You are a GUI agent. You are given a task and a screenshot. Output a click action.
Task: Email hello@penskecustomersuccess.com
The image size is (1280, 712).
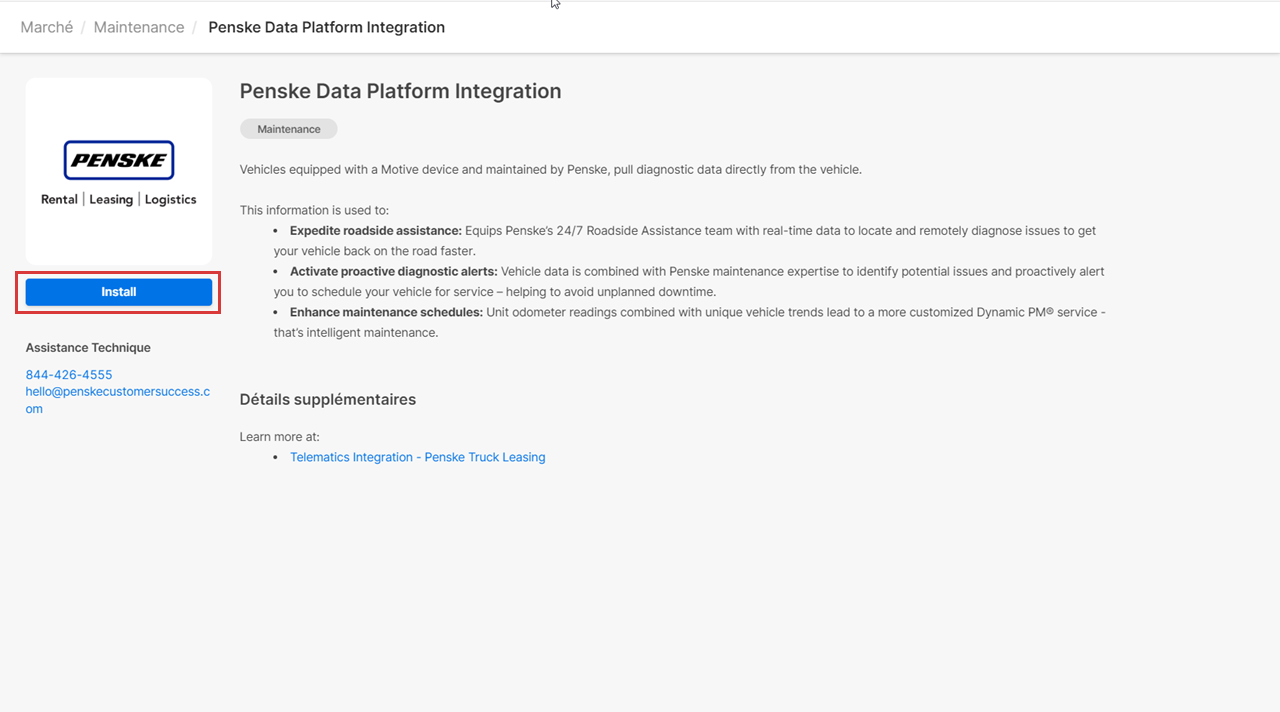tap(118, 400)
